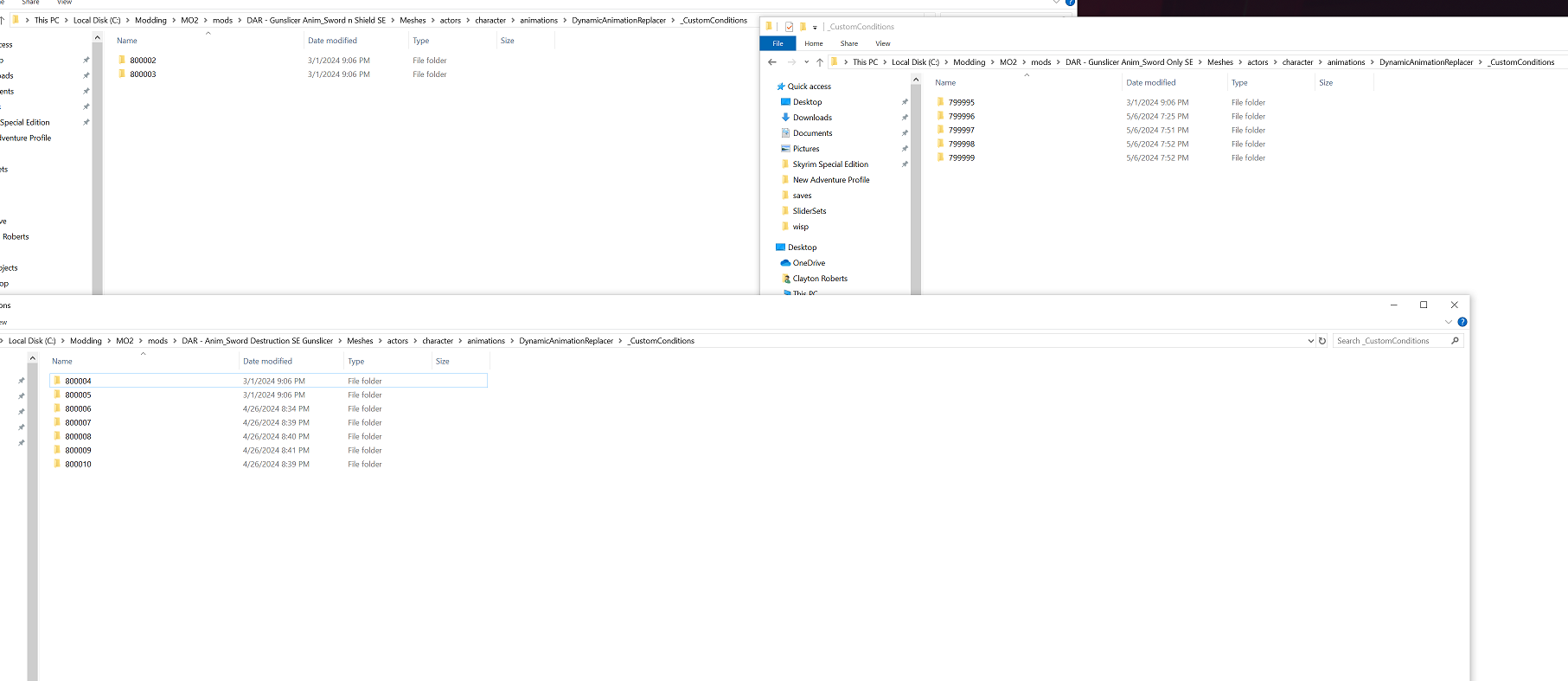Open folder 800003 in Sword n Shield window
The width and height of the screenshot is (1568, 681).
(143, 74)
